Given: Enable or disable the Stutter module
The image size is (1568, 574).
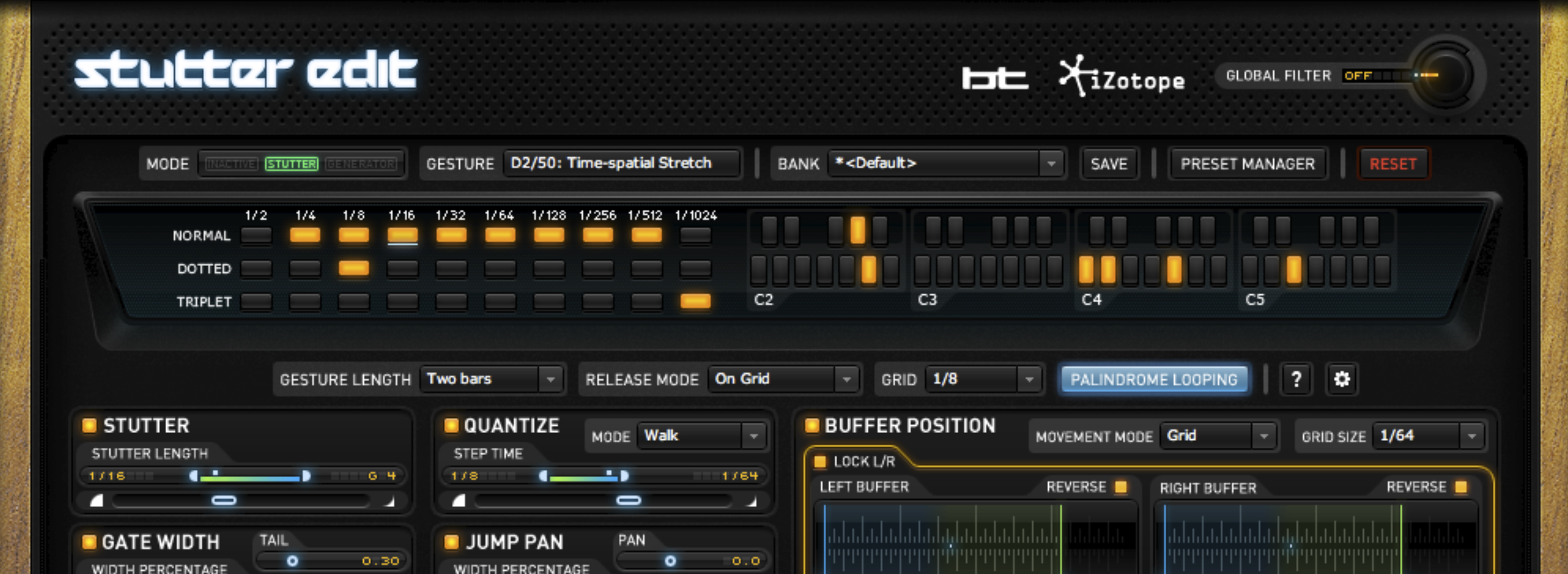Looking at the screenshot, I should pos(89,425).
